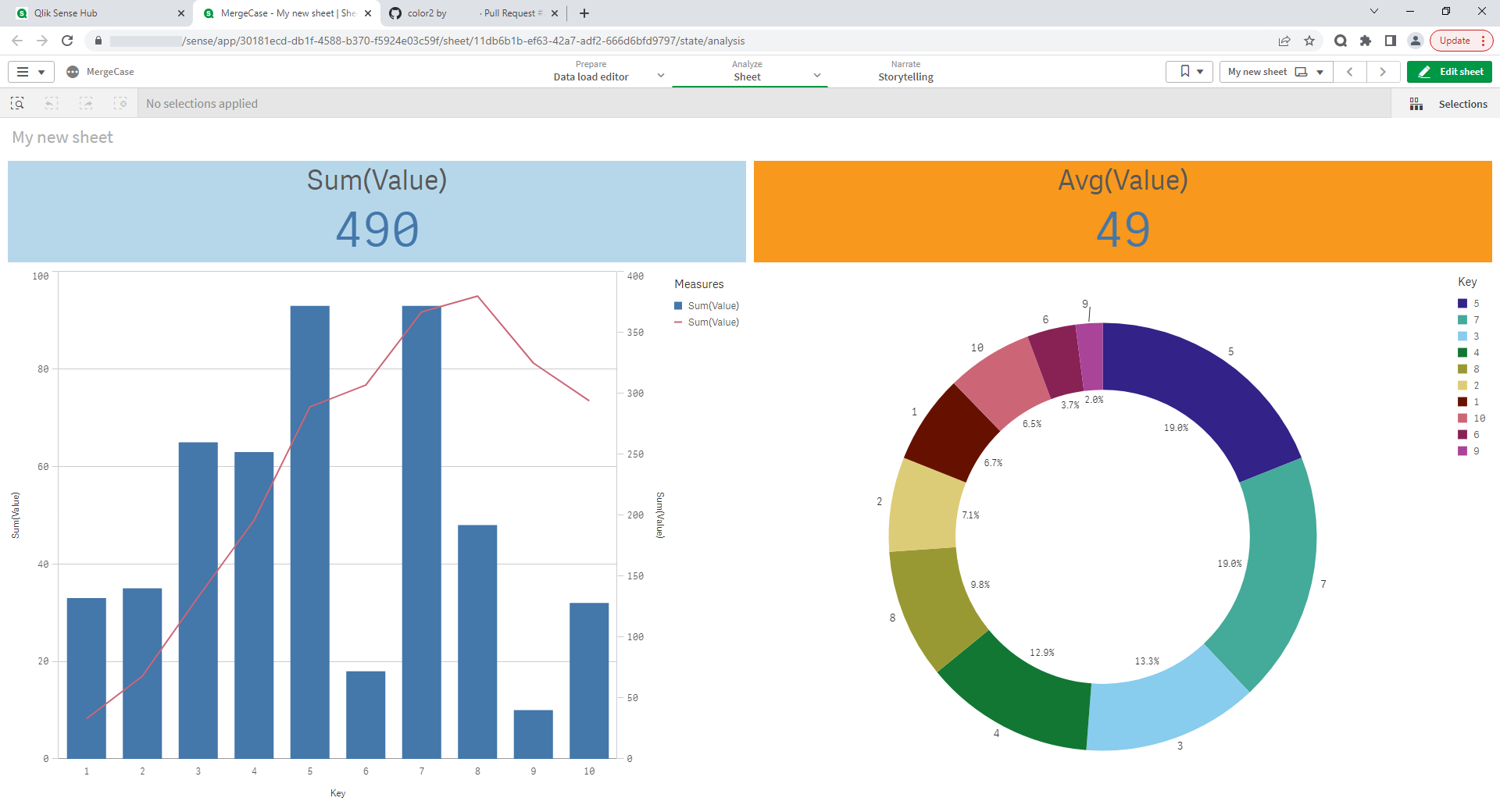
Task: Click the Edit sheet button
Action: point(1449,72)
